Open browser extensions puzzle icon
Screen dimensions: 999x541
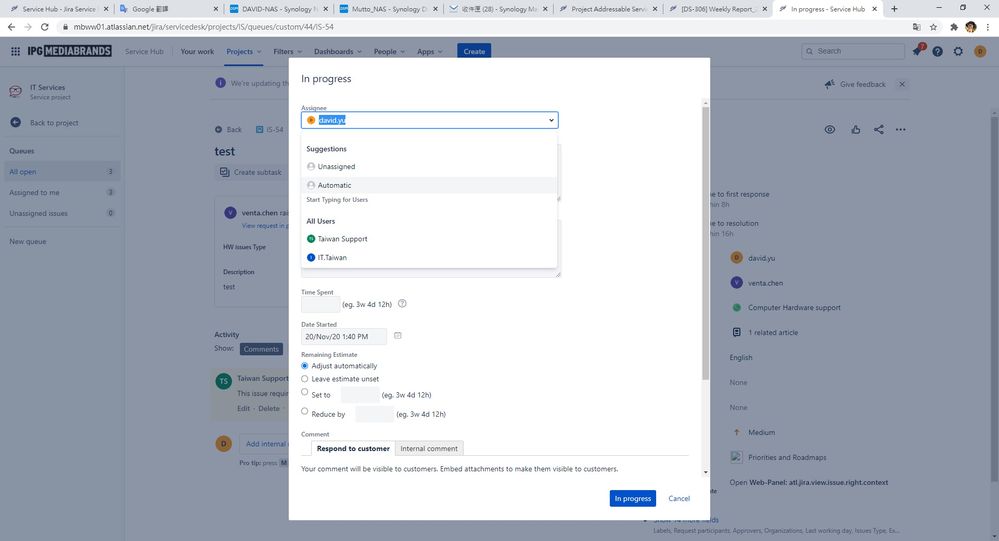tap(954, 27)
